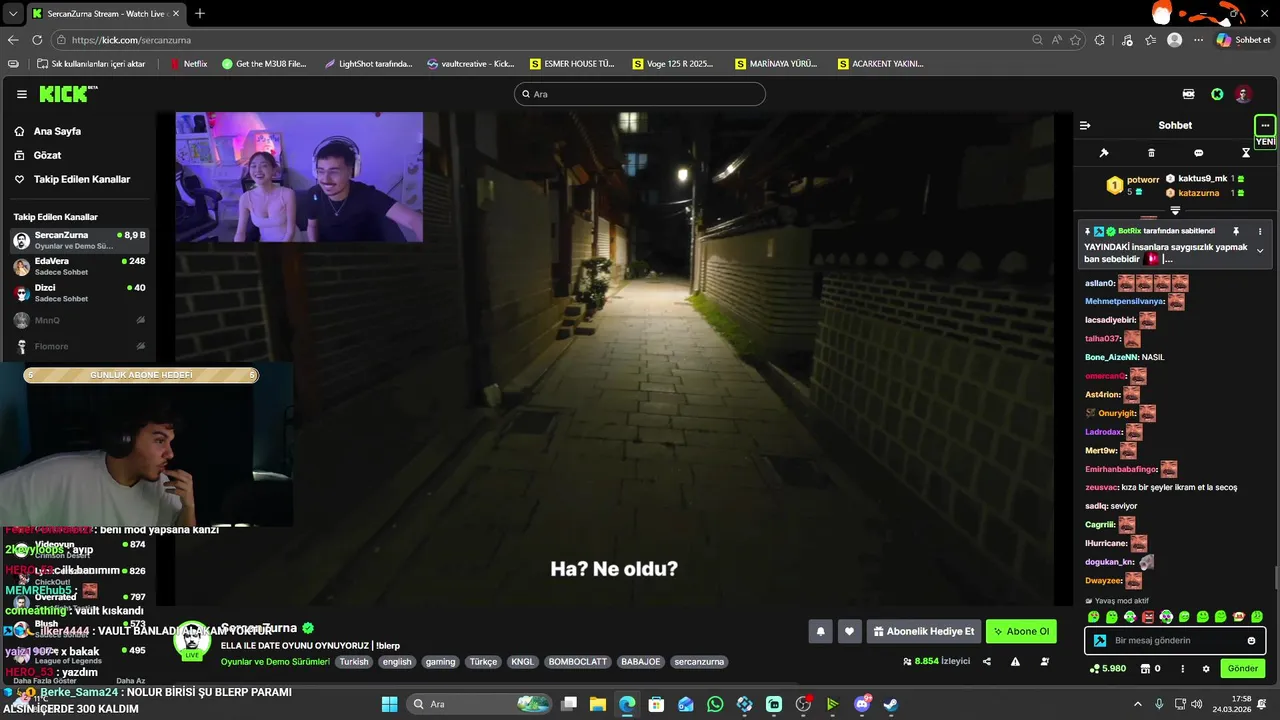Open the moderator hammer tool in chat
This screenshot has height=720, width=1280.
pyautogui.click(x=1104, y=153)
